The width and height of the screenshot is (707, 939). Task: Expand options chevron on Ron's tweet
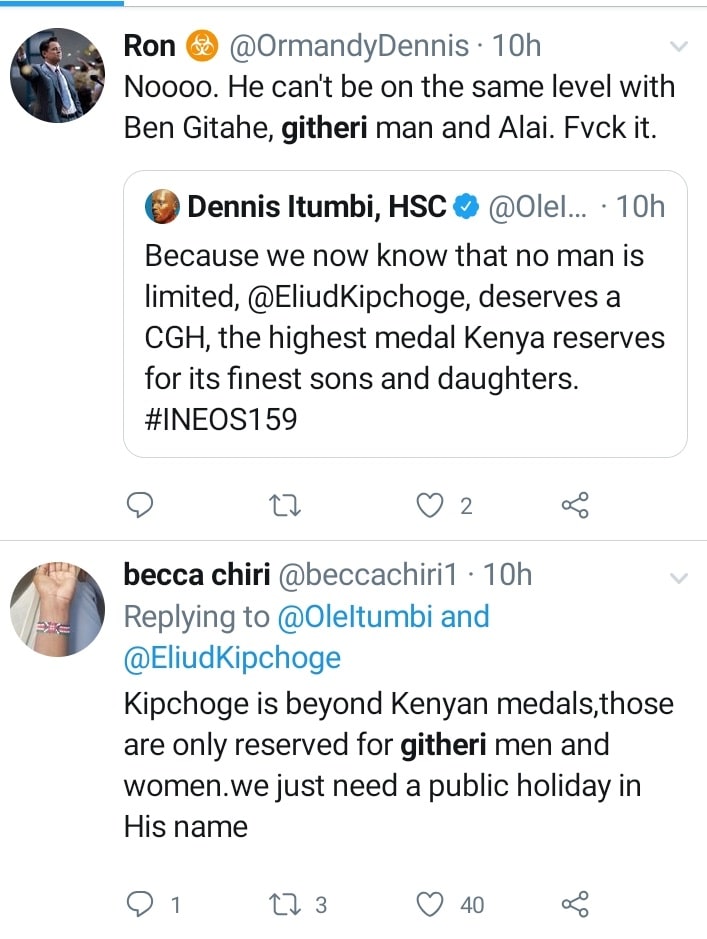tap(678, 46)
